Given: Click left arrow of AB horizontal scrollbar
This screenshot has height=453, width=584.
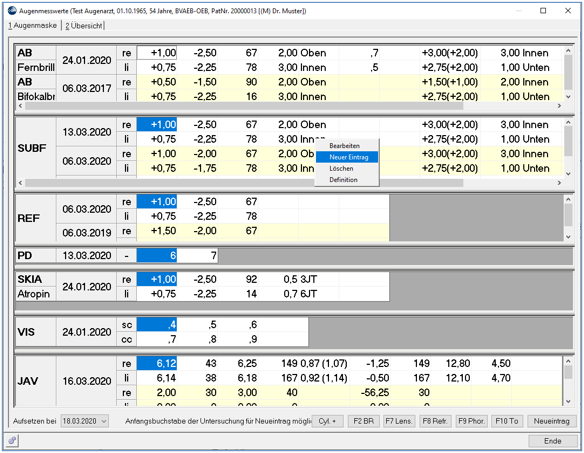Looking at the screenshot, I should click(x=20, y=106).
